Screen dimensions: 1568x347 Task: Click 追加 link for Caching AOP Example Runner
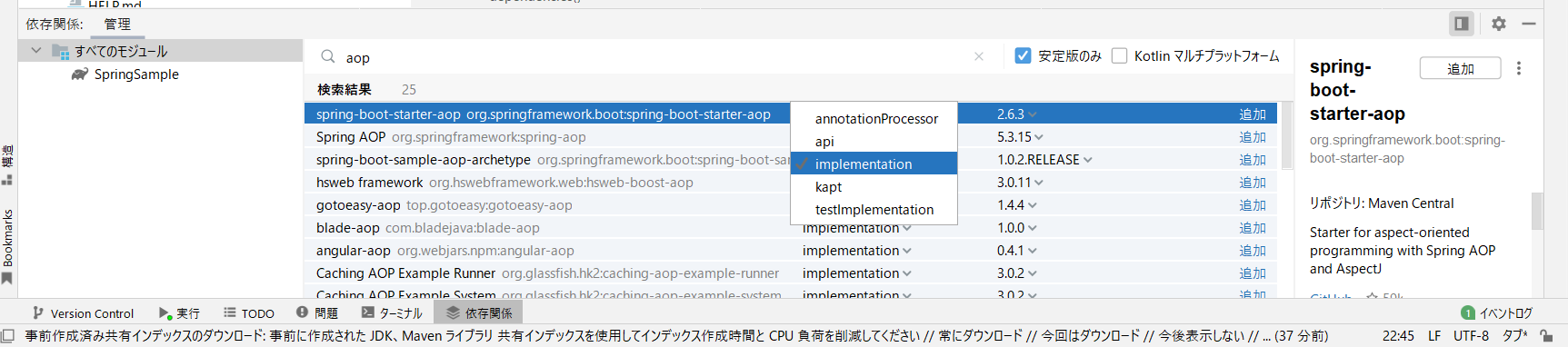click(x=1253, y=273)
